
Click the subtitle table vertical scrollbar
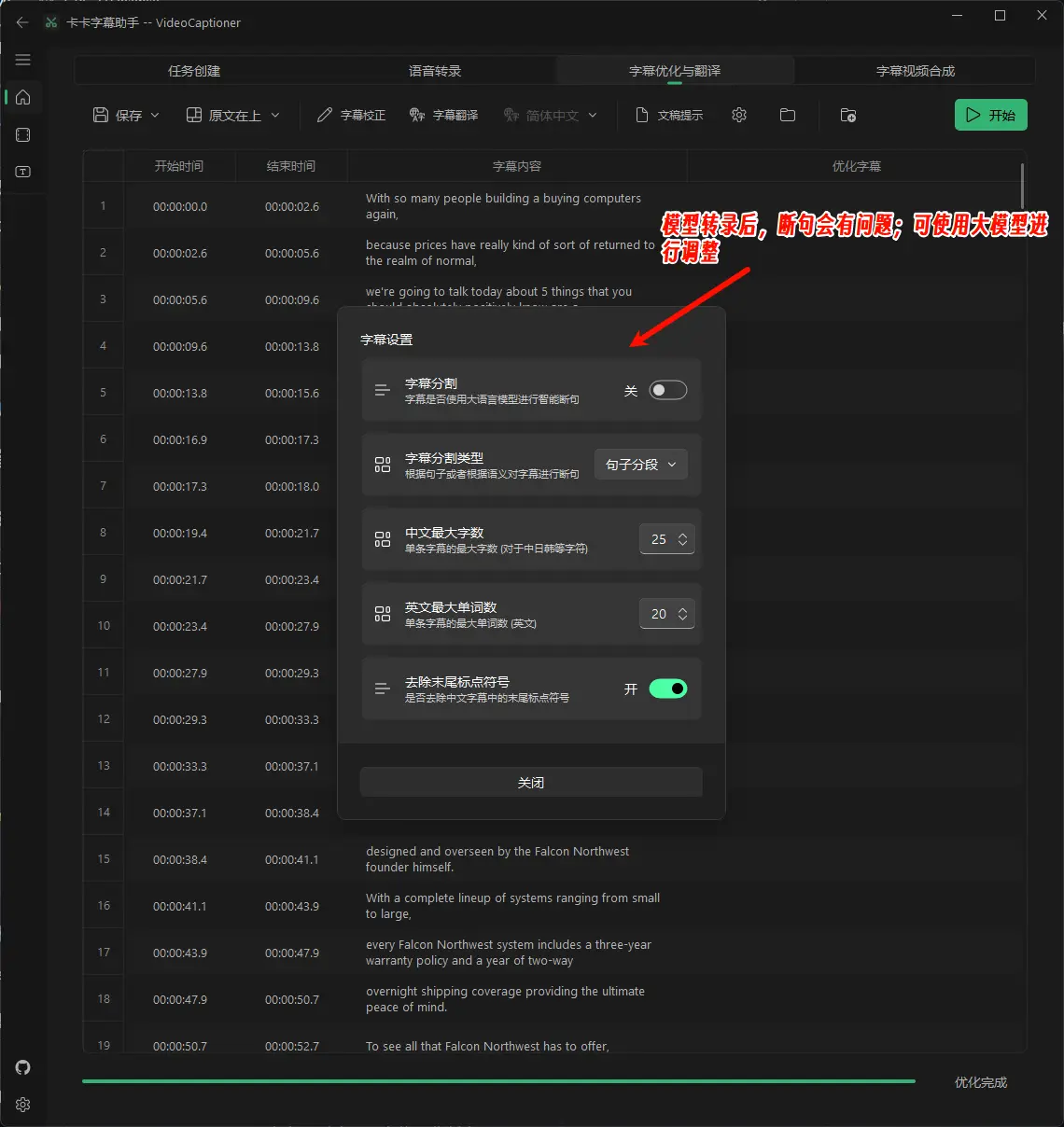coord(1022,187)
